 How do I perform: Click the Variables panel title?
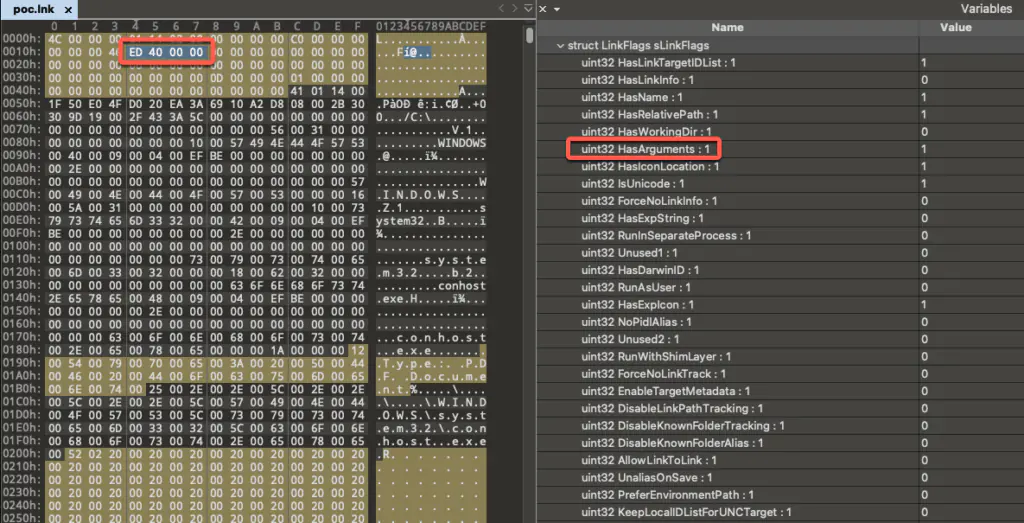click(x=992, y=9)
